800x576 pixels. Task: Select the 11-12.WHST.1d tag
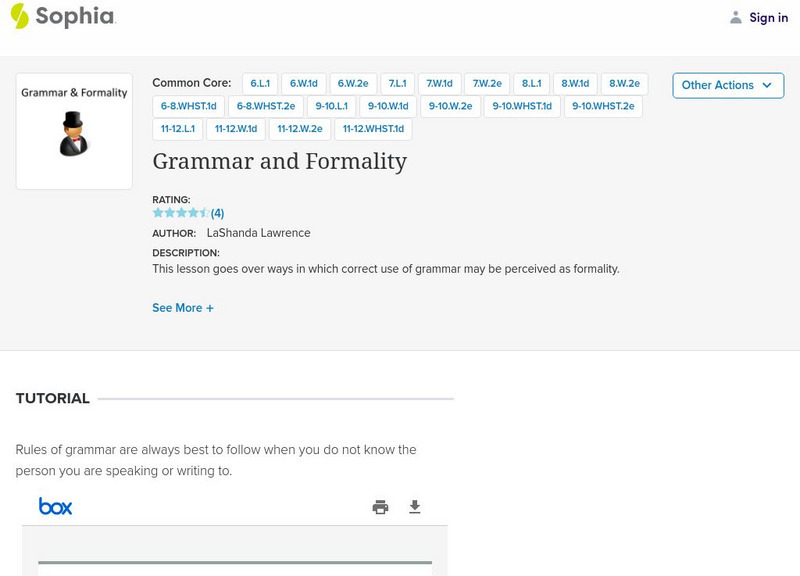tap(373, 129)
